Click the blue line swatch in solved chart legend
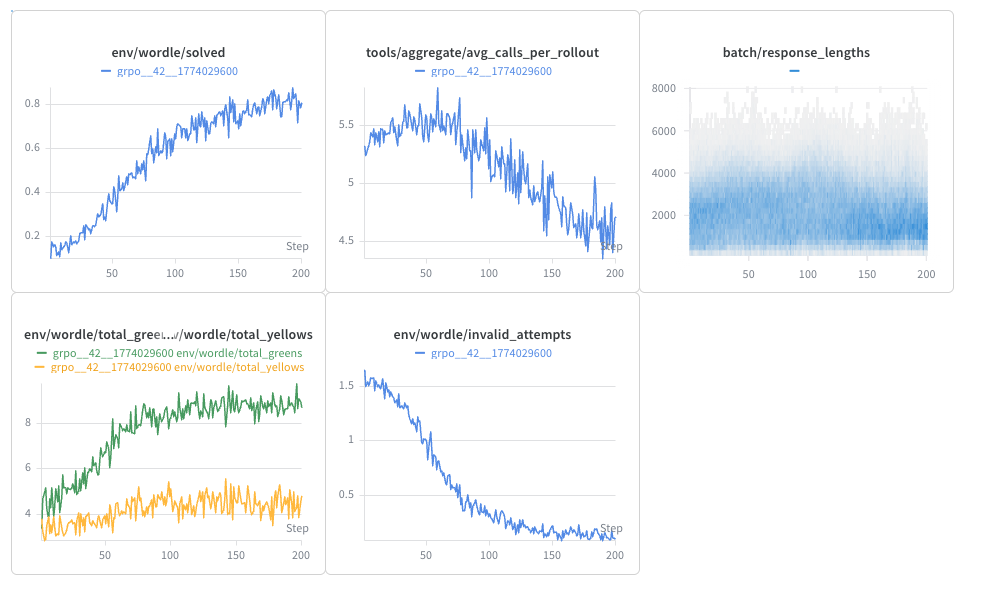Screen dimensions: 990x593 point(106,71)
